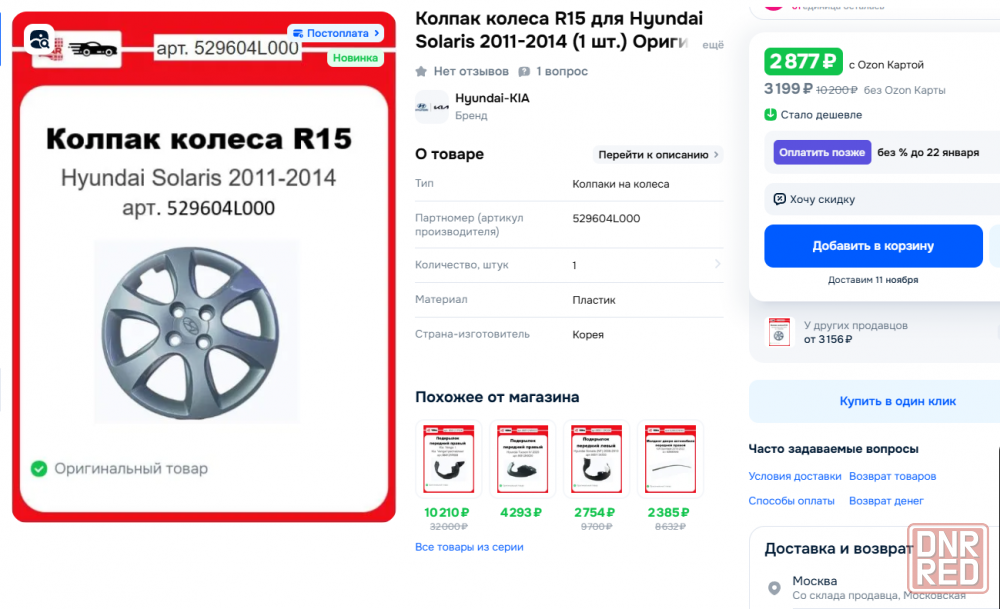The height and width of the screenshot is (609, 1000).
Task: Click the star icon beside 'Нет отзывов'
Action: point(422,72)
